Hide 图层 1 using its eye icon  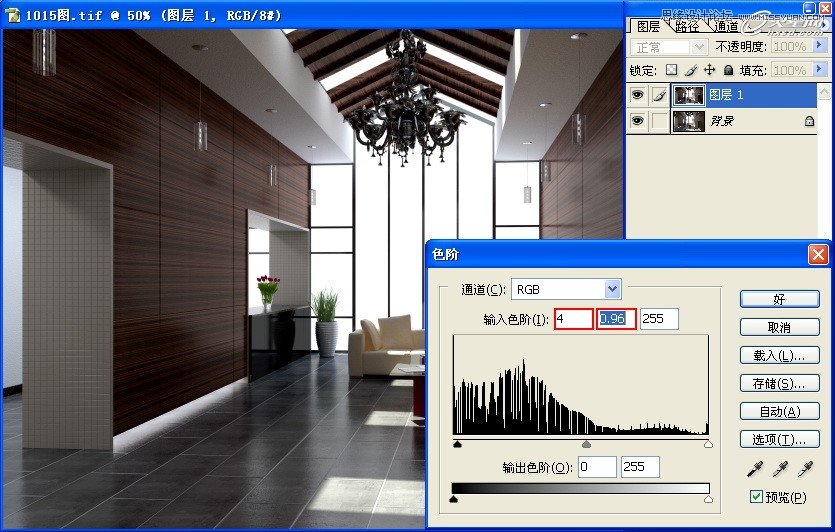pyautogui.click(x=637, y=95)
